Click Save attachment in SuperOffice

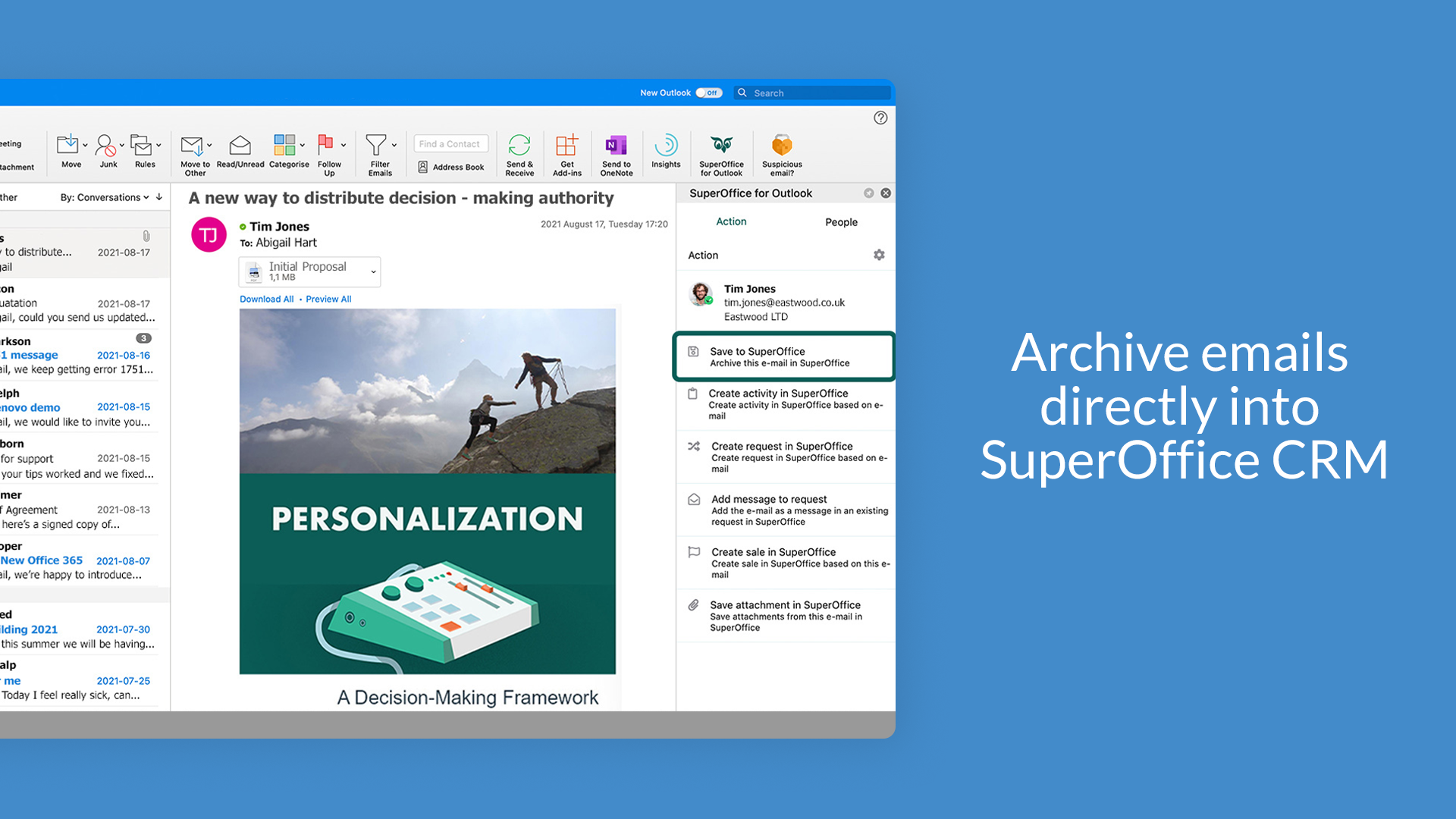coord(786,616)
